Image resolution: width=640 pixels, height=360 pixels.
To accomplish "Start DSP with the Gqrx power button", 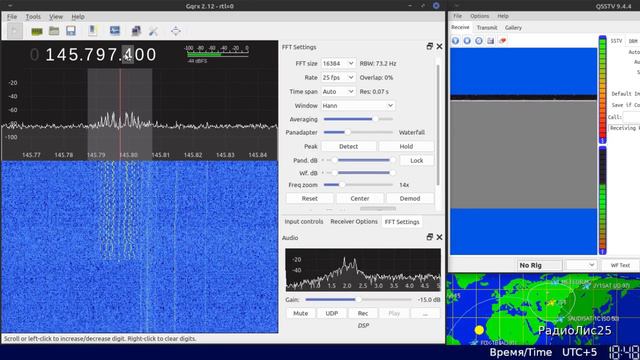I will (14, 31).
